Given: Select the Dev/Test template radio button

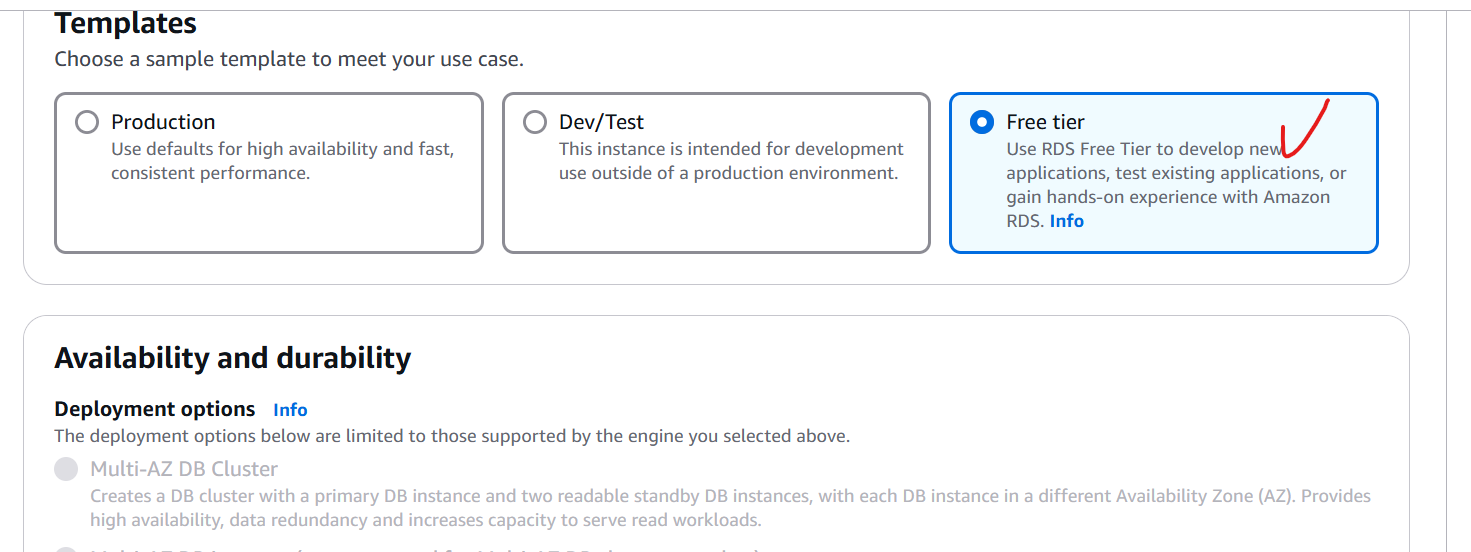Looking at the screenshot, I should 535,122.
